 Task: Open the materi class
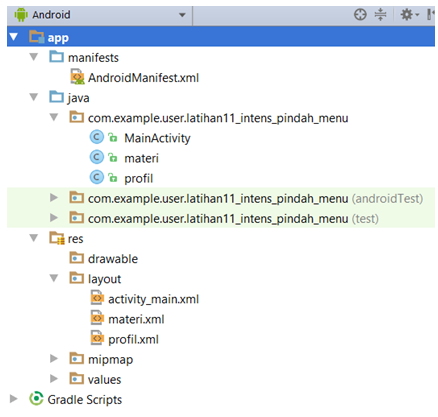(141, 158)
